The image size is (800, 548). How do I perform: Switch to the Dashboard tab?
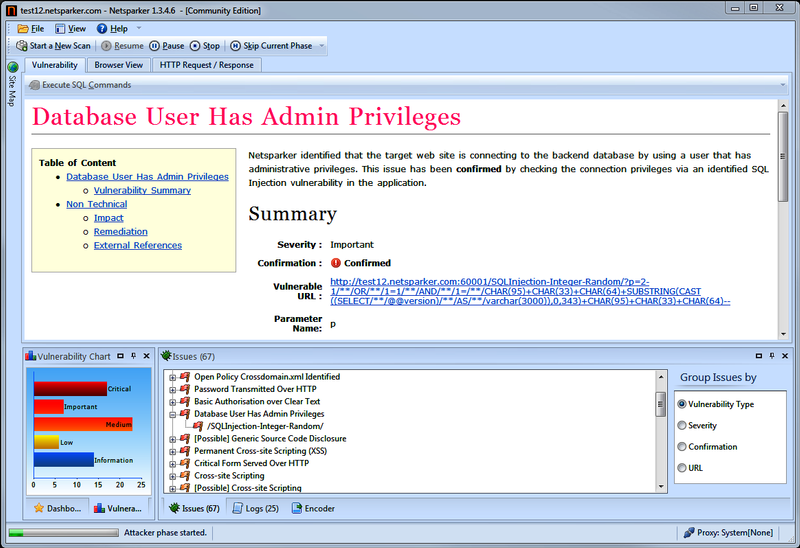click(x=57, y=509)
